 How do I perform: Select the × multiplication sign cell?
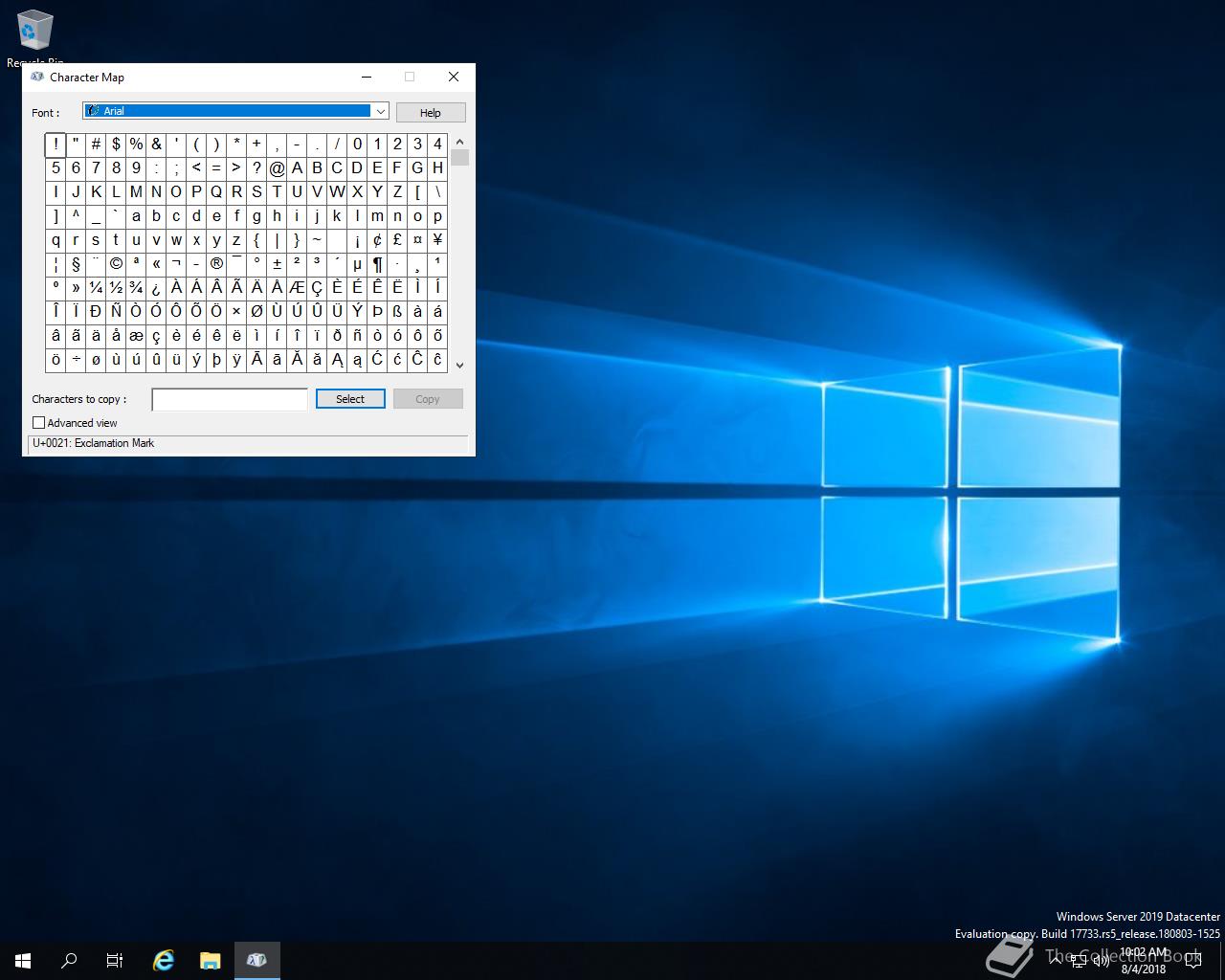pyautogui.click(x=236, y=312)
